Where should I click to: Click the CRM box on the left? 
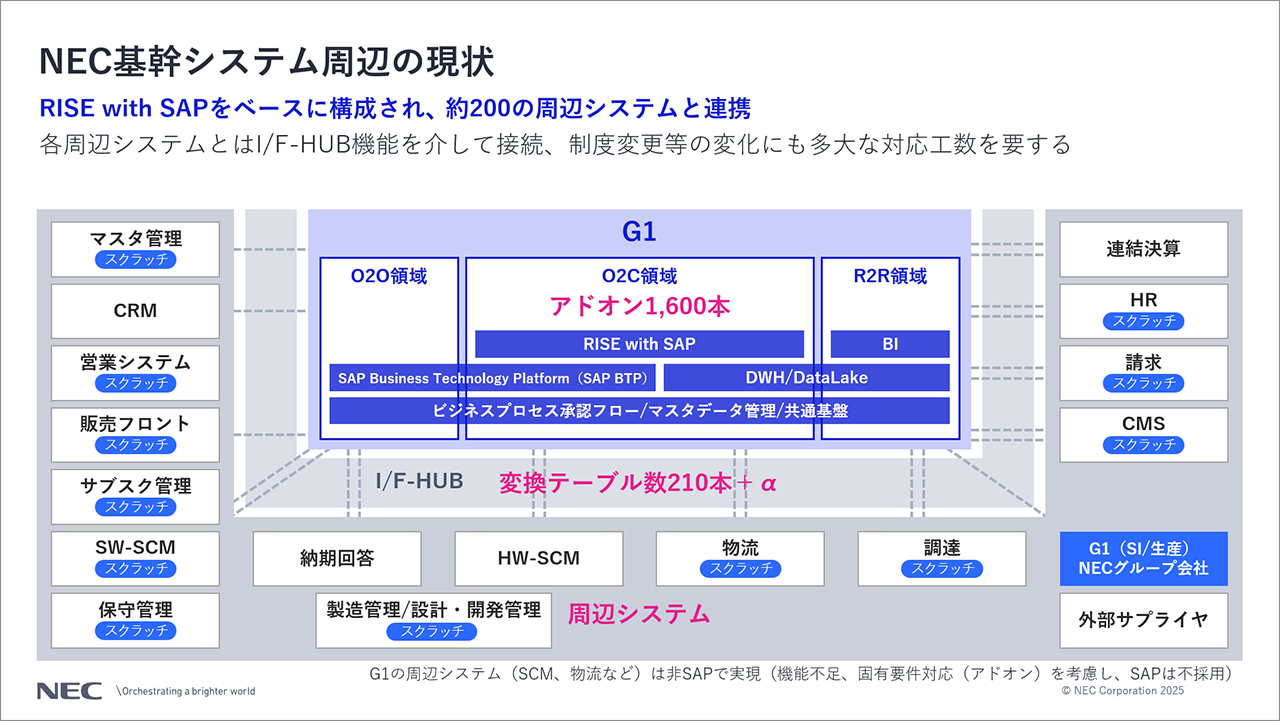(135, 311)
